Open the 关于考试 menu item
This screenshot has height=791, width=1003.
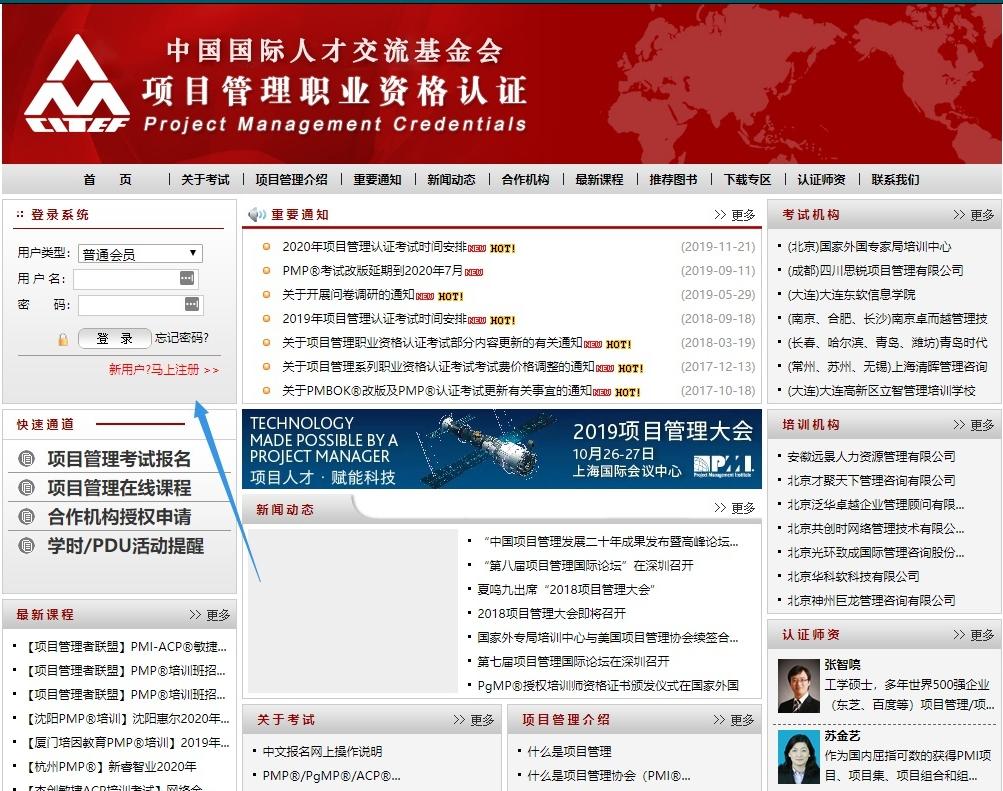205,180
